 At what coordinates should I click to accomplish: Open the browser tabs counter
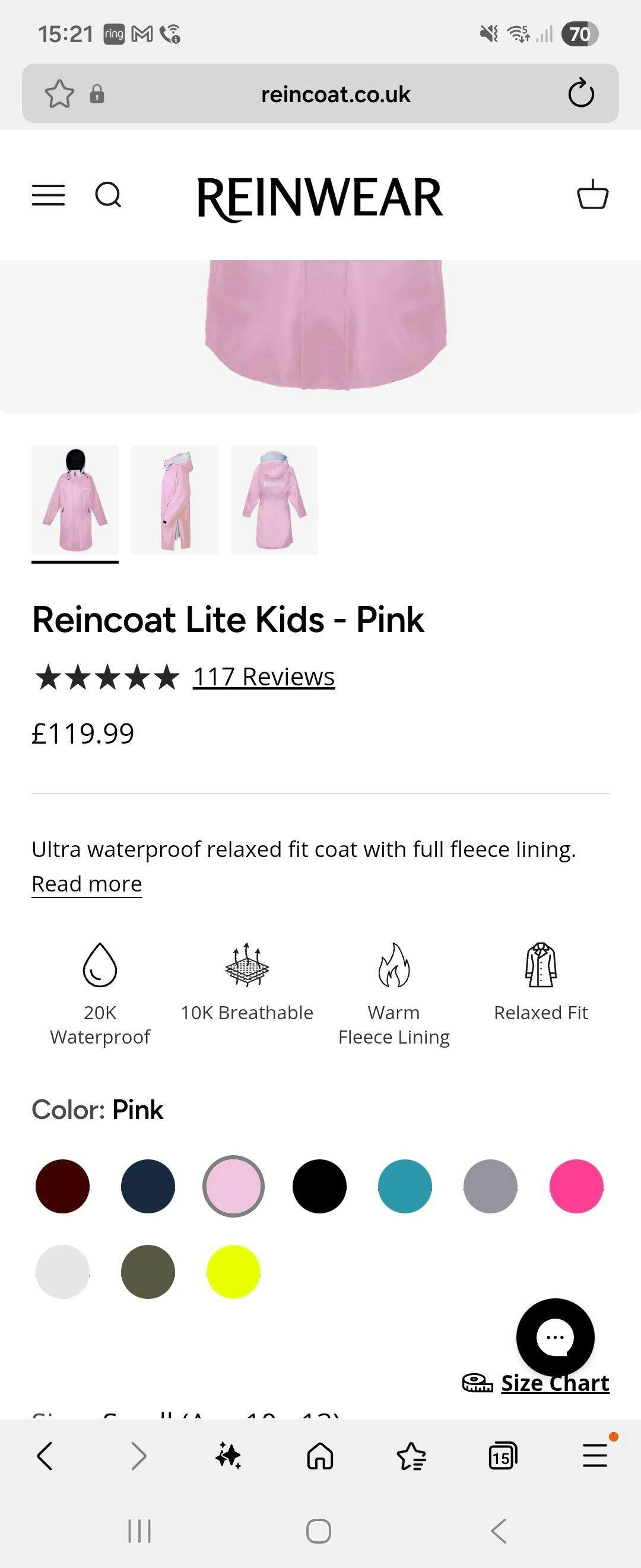pyautogui.click(x=502, y=1456)
